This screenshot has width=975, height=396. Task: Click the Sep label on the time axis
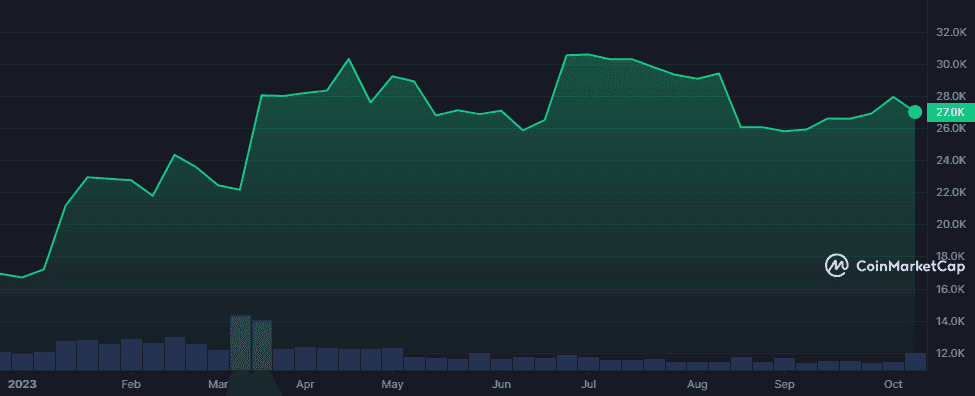coord(785,384)
